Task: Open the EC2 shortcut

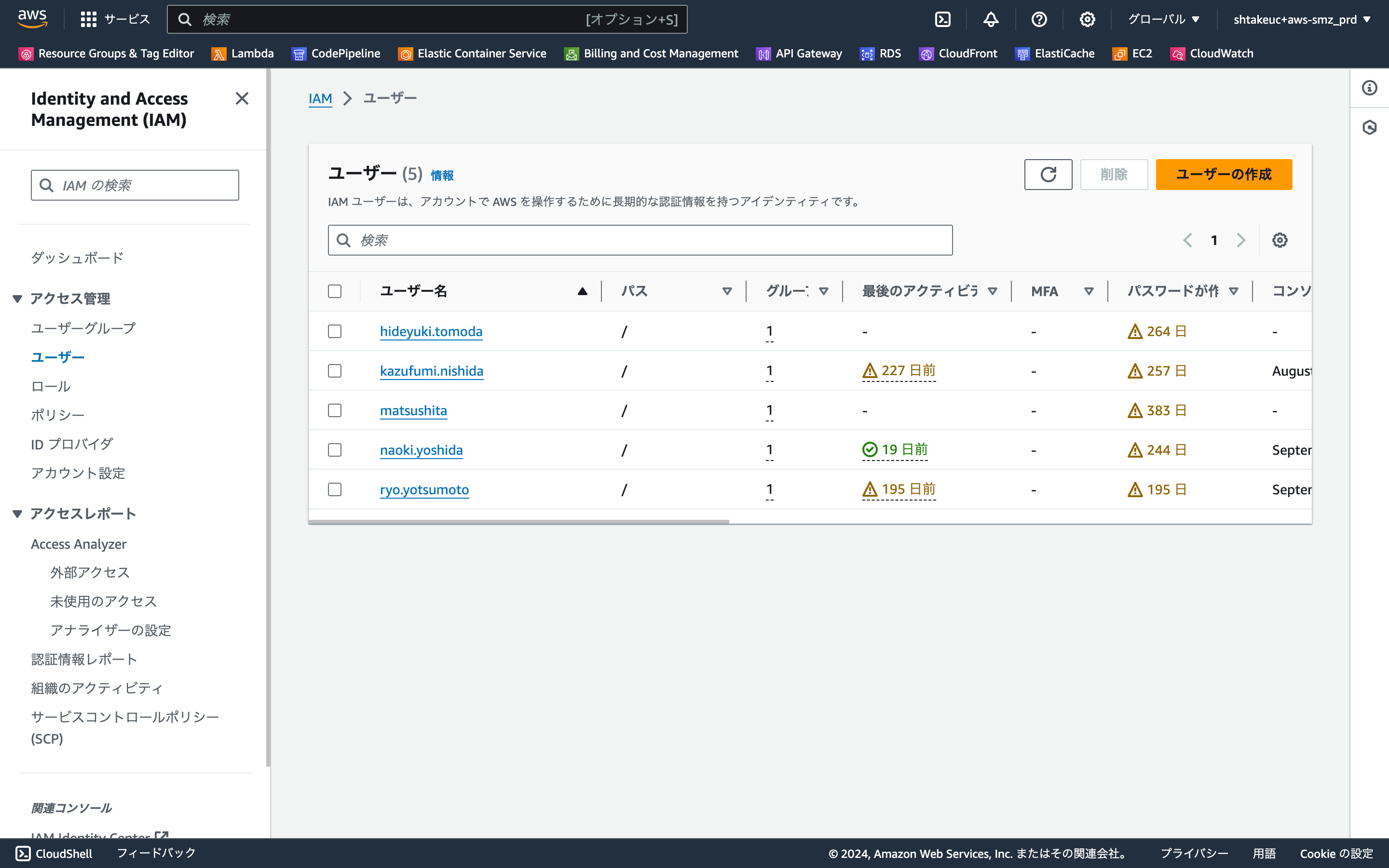Action: [1132, 54]
